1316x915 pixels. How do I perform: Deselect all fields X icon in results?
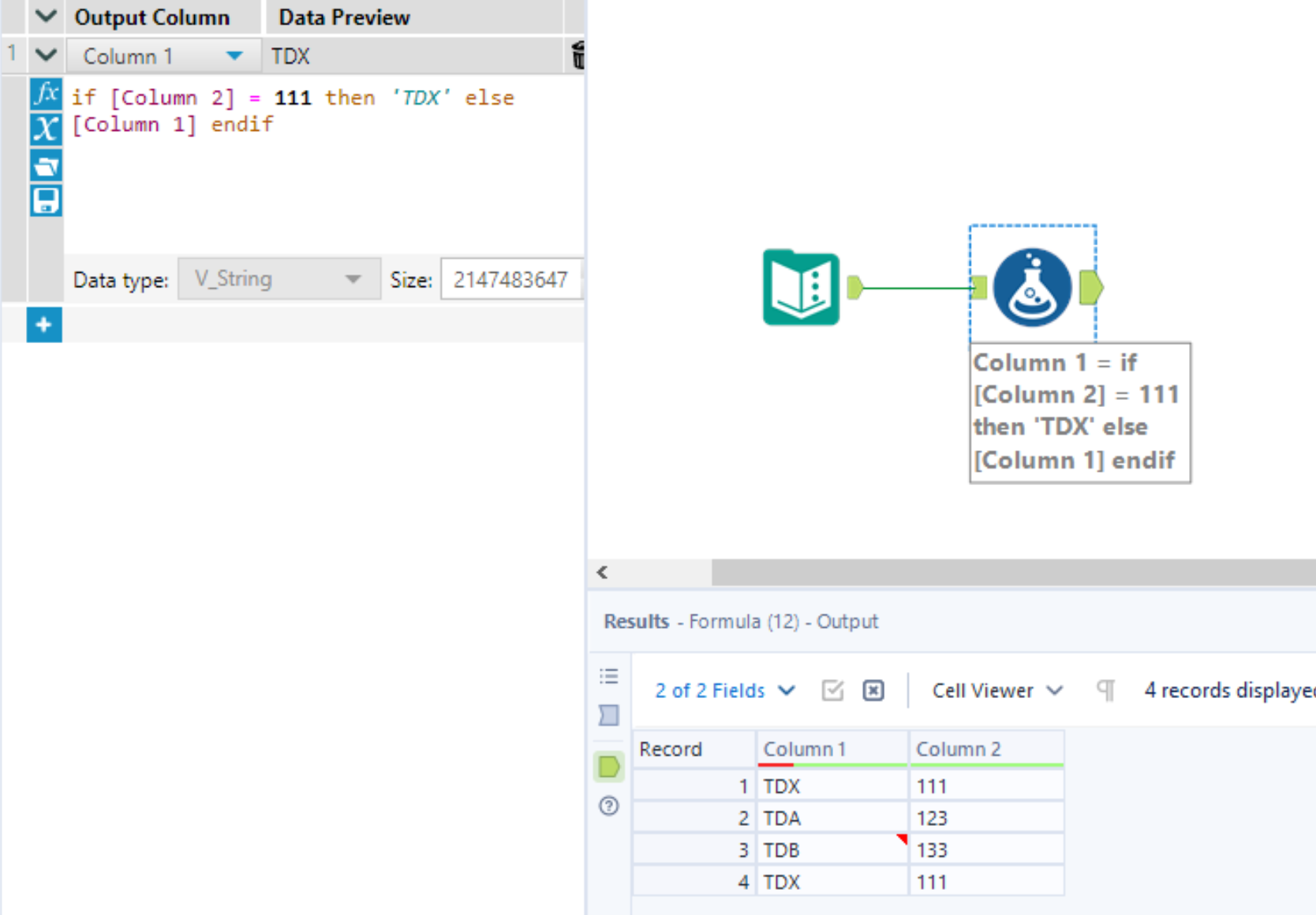tap(873, 691)
